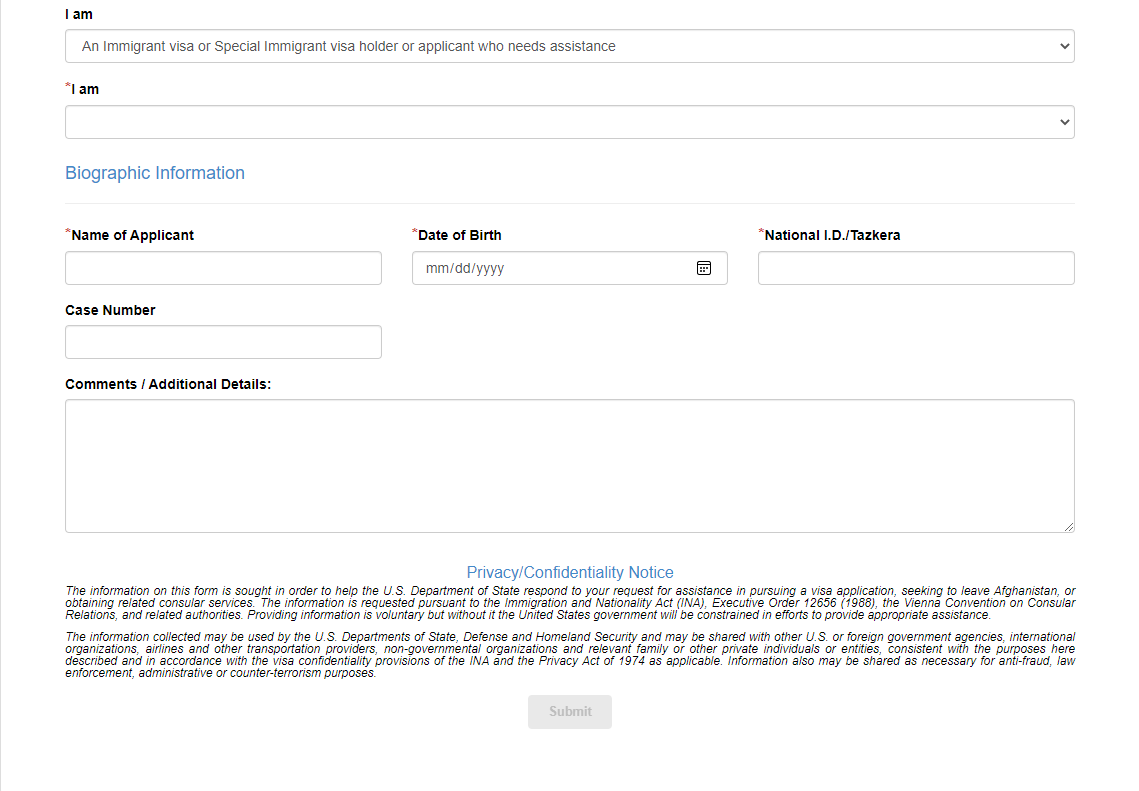Click the topmost "I am" label

tap(79, 14)
